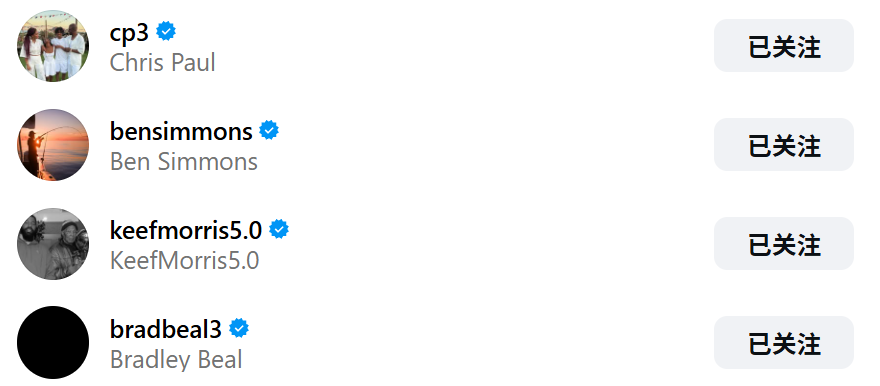Click the Ben Simmons display name

point(184,162)
